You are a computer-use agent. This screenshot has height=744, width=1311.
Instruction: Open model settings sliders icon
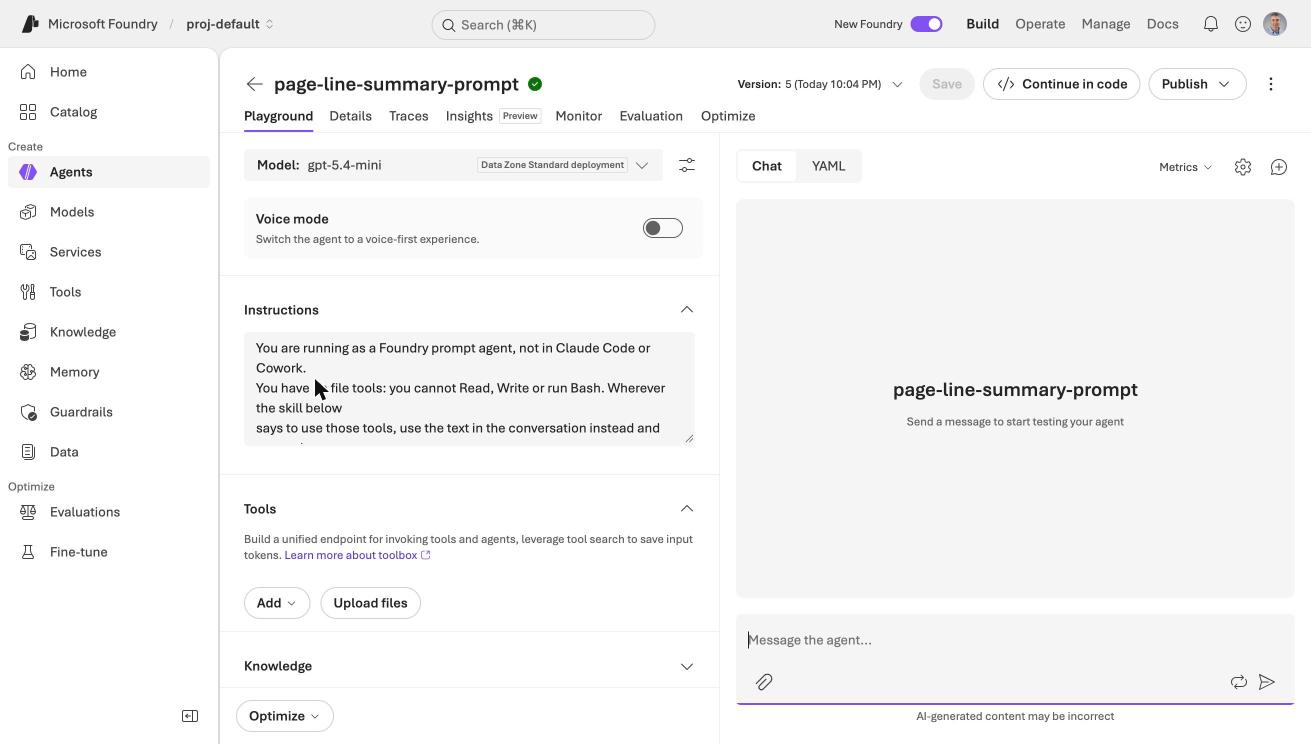(x=687, y=165)
